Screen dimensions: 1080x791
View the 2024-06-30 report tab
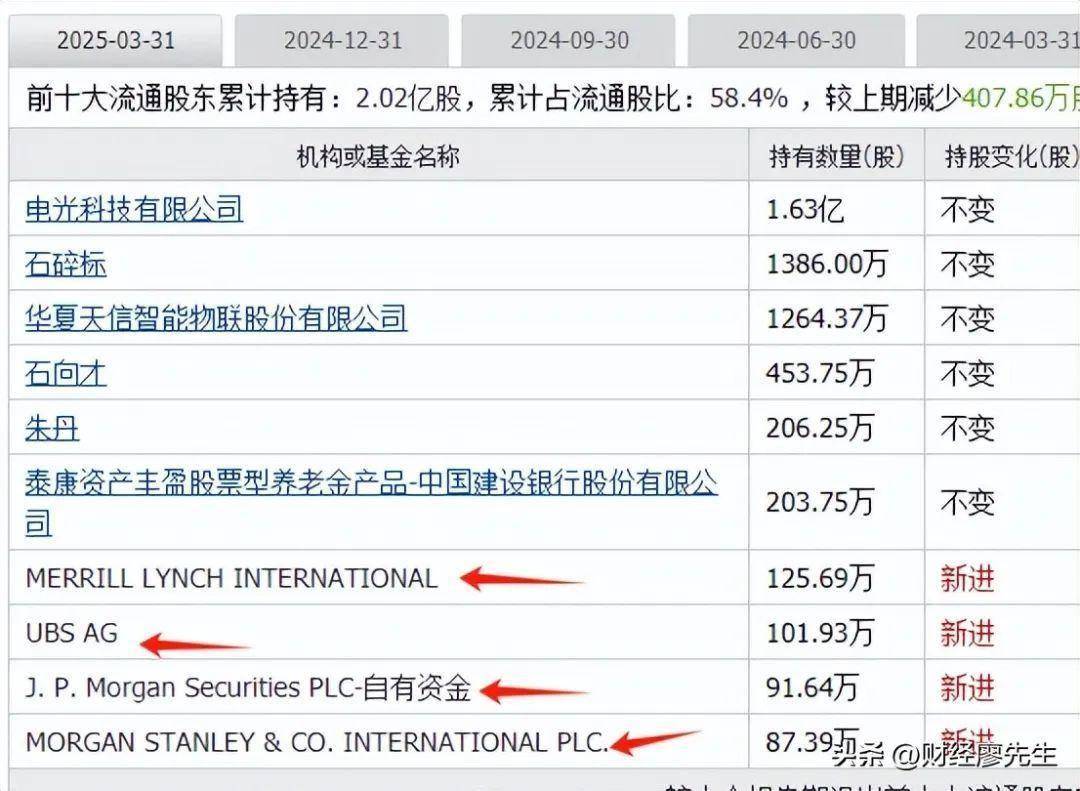tap(796, 40)
